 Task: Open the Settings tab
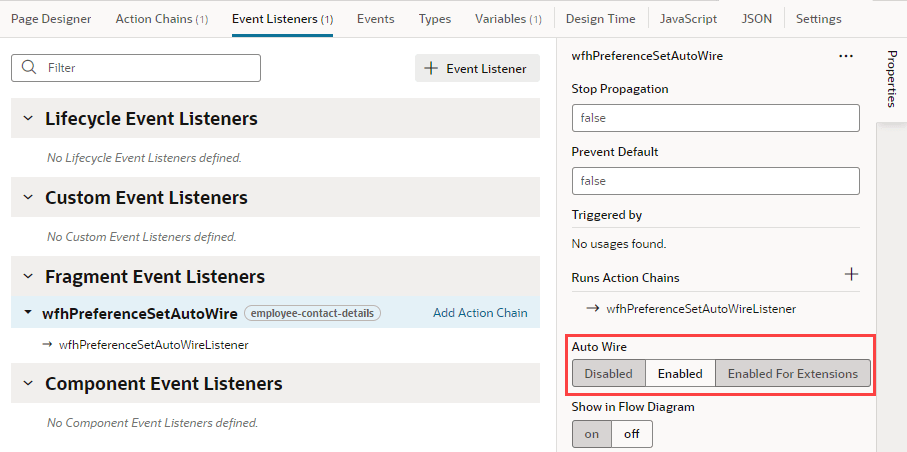tap(818, 19)
